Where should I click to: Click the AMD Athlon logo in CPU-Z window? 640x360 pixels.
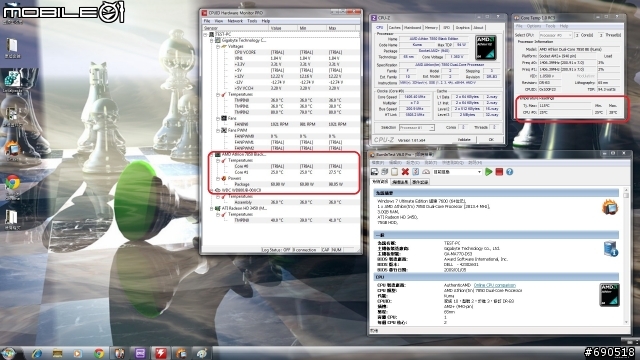(486, 48)
